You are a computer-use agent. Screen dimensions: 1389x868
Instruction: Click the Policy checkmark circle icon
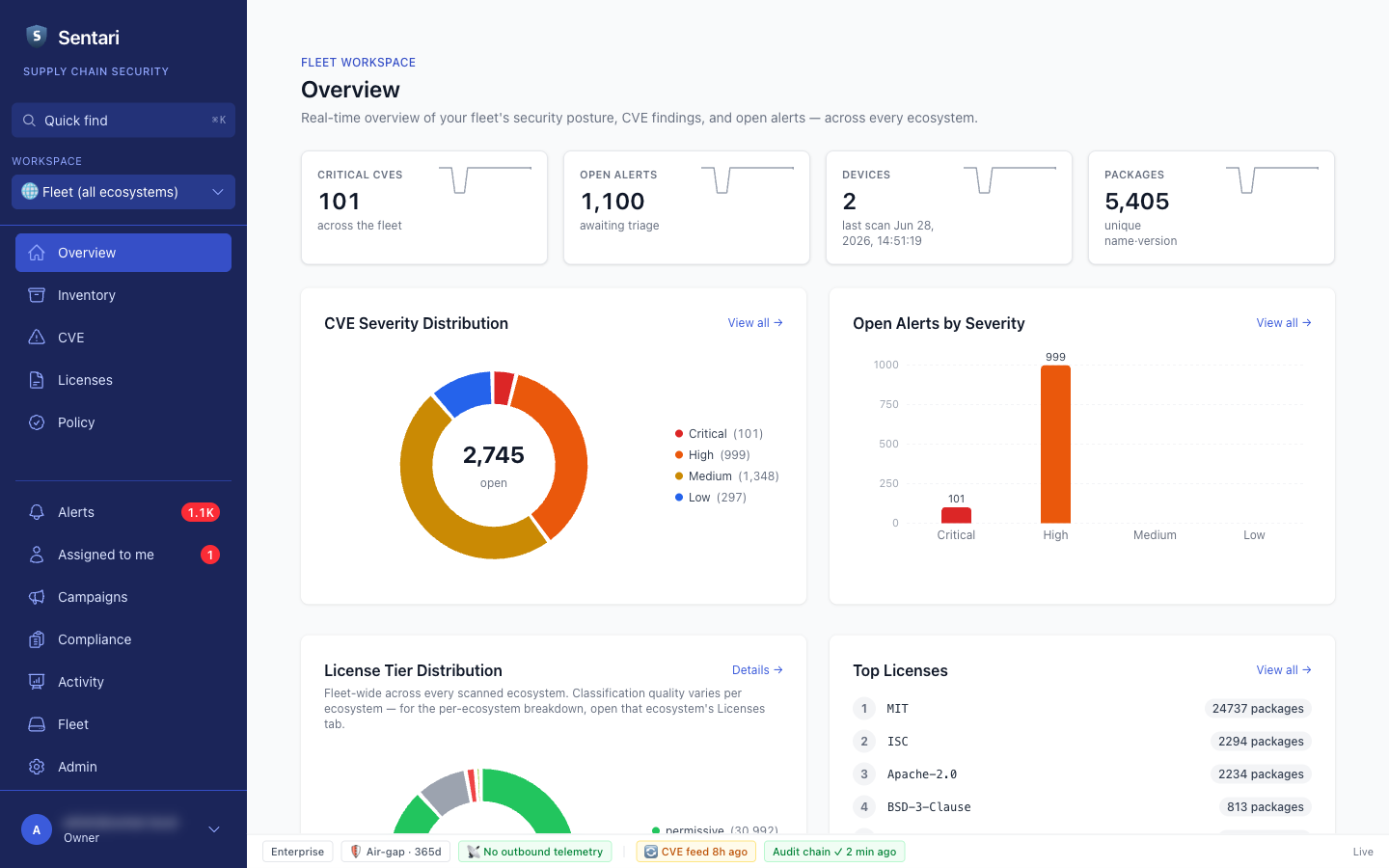[x=37, y=422]
